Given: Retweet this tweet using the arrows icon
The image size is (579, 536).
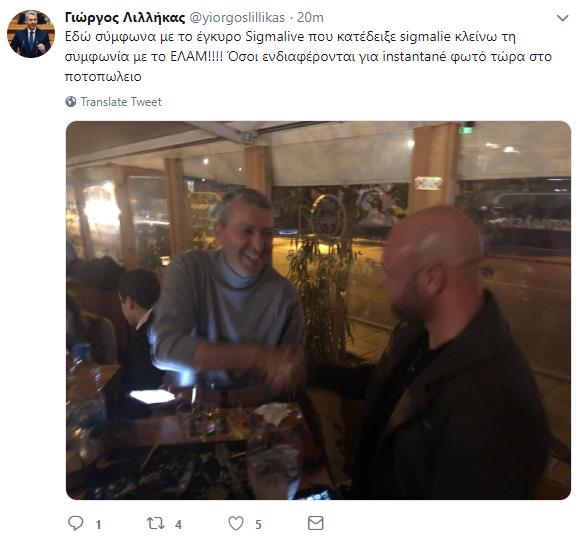Looking at the screenshot, I should [x=155, y=523].
